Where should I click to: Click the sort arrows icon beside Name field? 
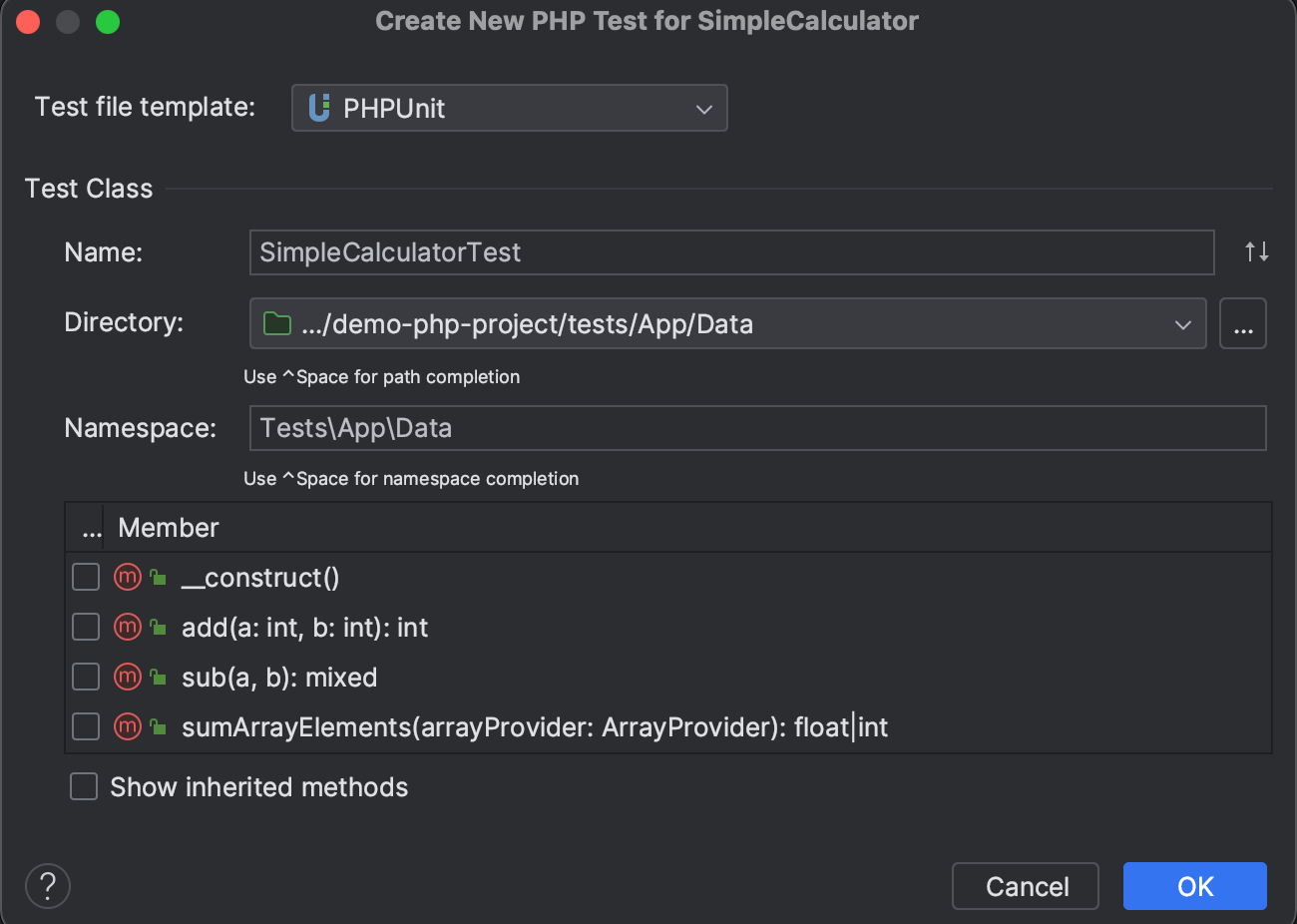pos(1256,252)
